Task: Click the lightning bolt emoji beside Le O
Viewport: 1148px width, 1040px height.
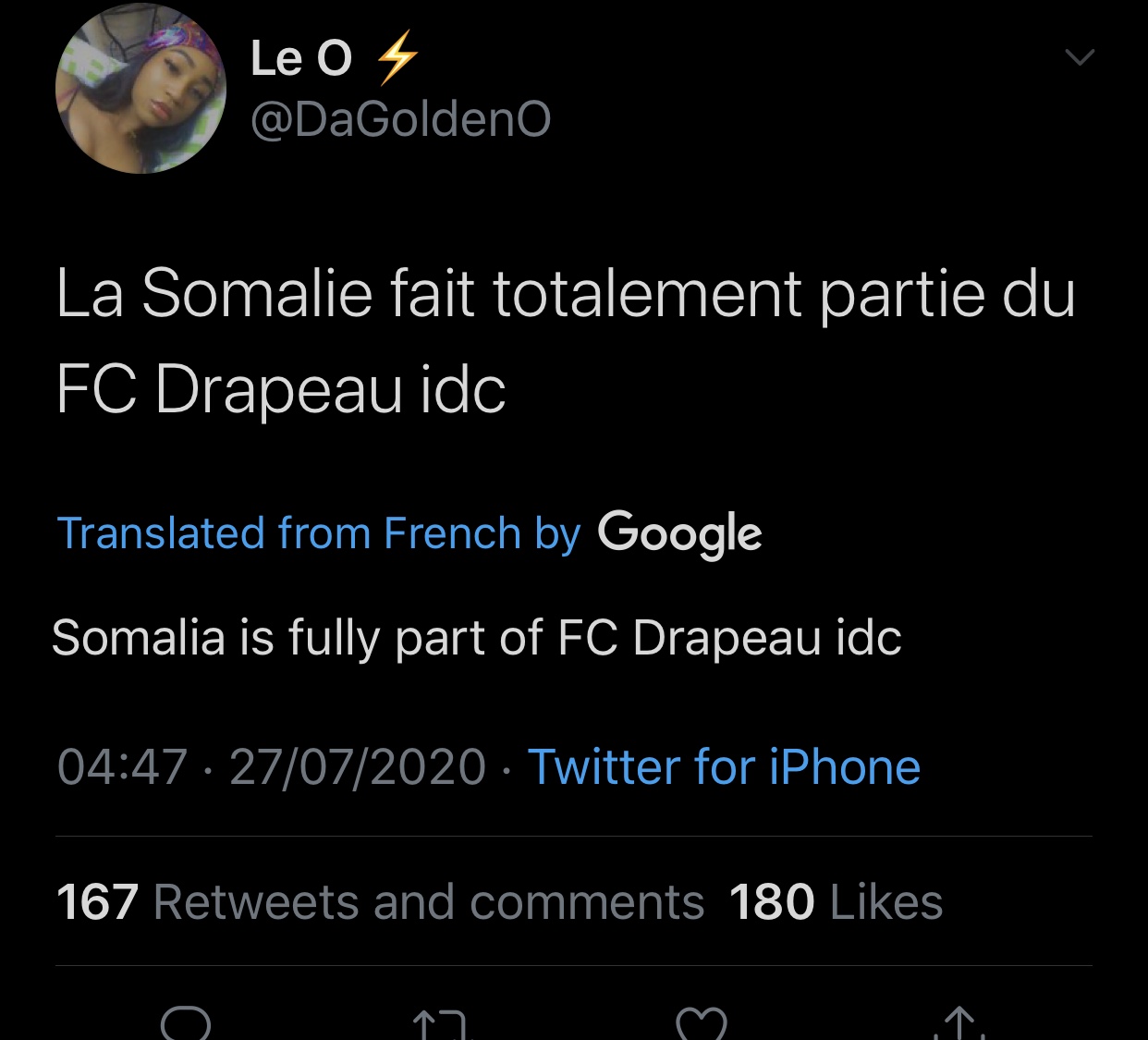Action: pyautogui.click(x=397, y=57)
